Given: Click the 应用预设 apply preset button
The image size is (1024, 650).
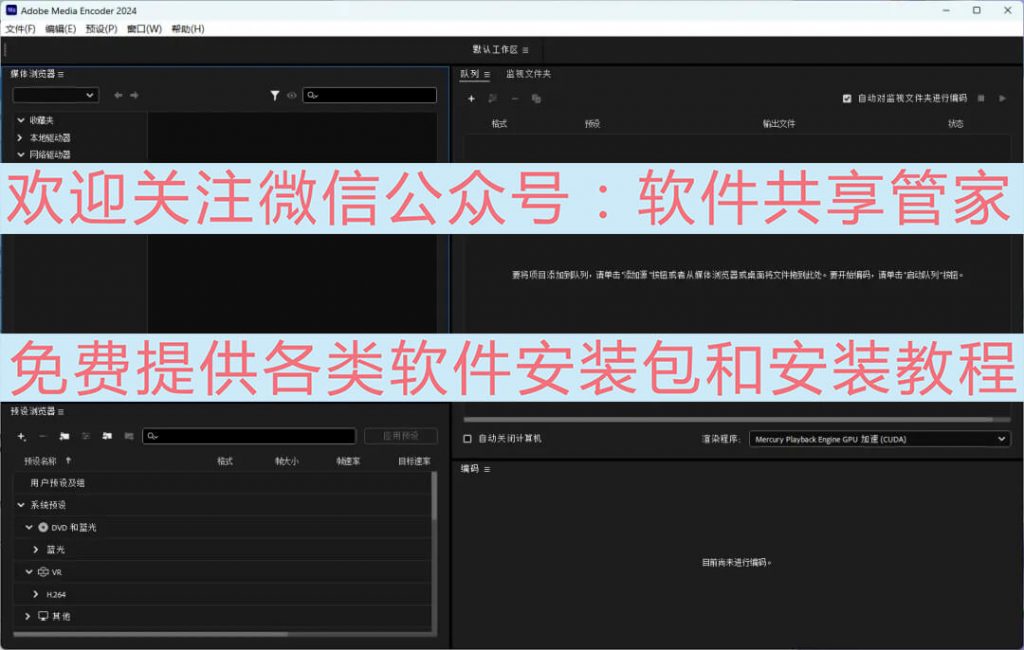Looking at the screenshot, I should coord(400,436).
